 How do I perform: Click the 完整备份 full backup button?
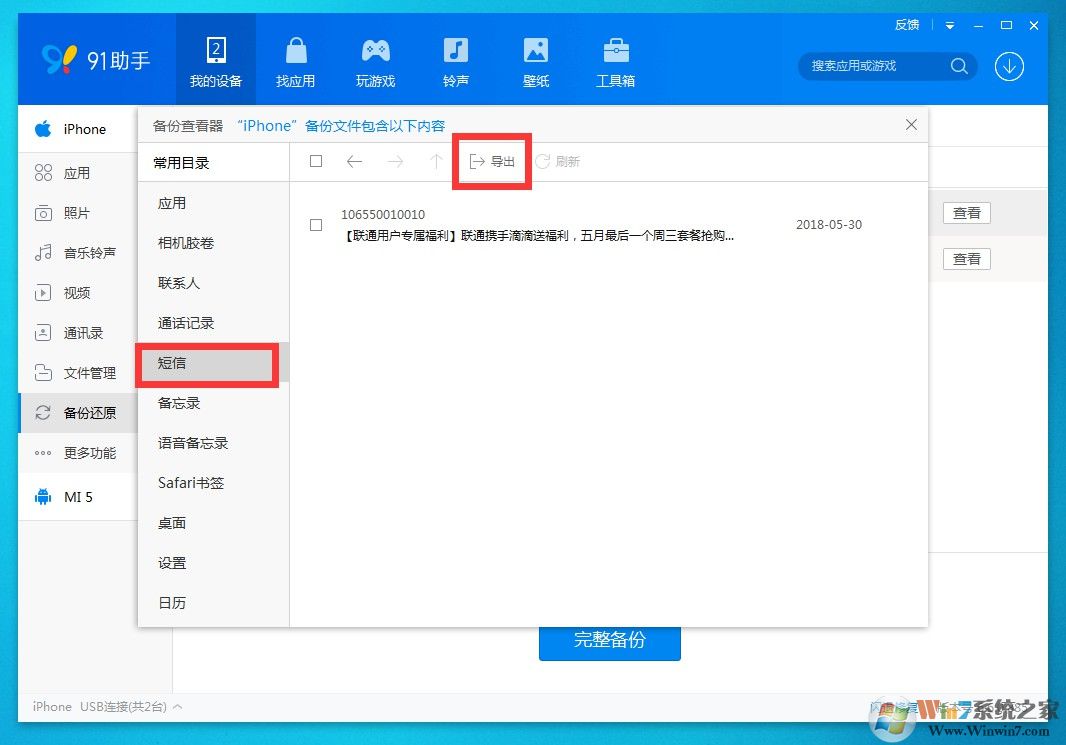coord(609,644)
